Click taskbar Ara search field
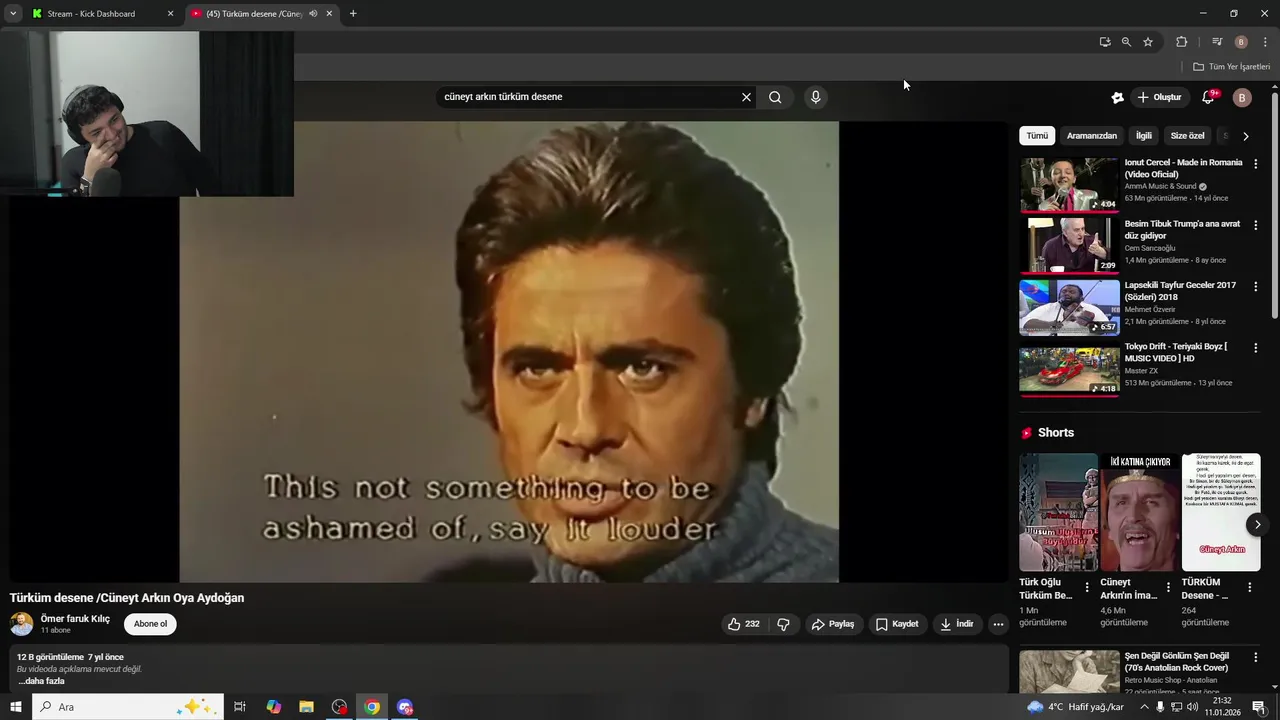Screen dimensions: 1280x720 click(127, 707)
